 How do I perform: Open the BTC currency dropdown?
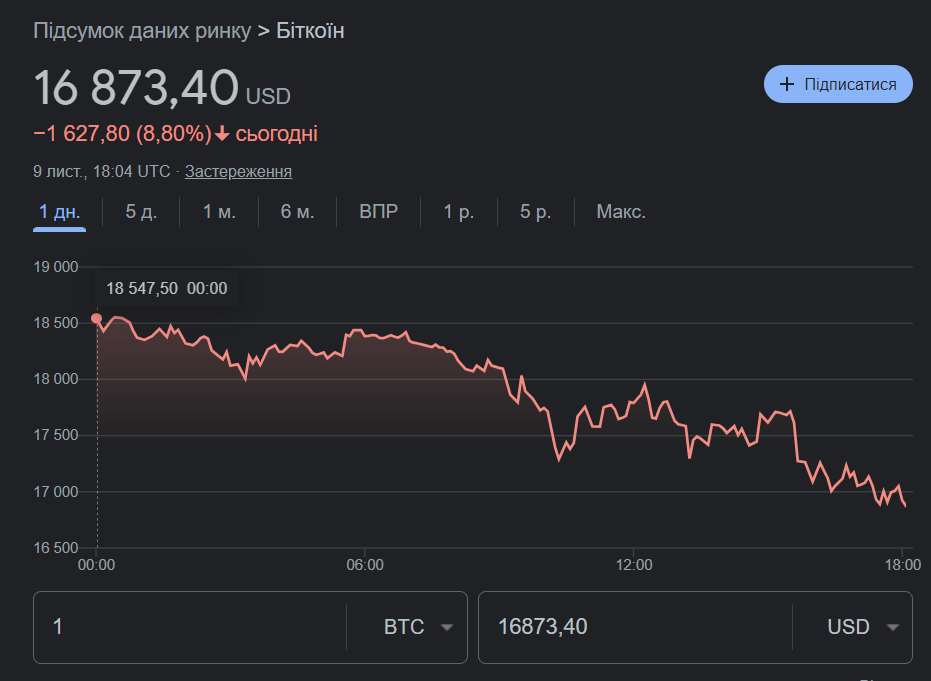point(418,627)
